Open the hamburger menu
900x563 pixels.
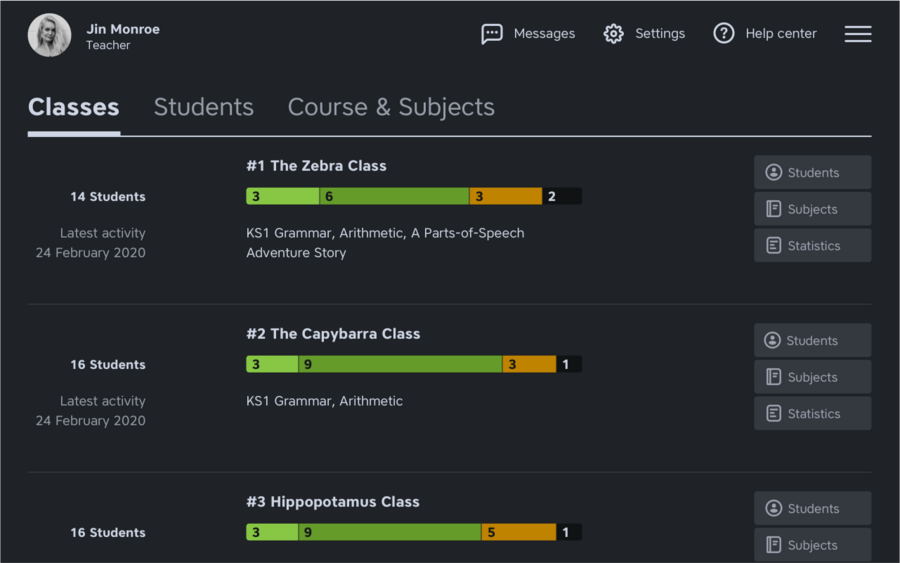(x=858, y=34)
